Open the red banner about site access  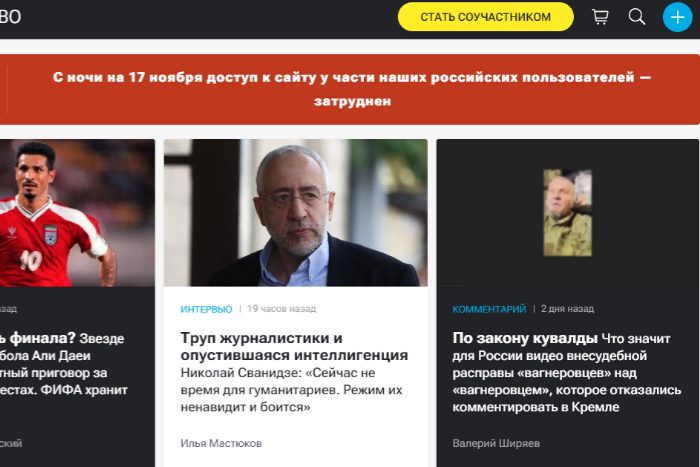tap(350, 89)
